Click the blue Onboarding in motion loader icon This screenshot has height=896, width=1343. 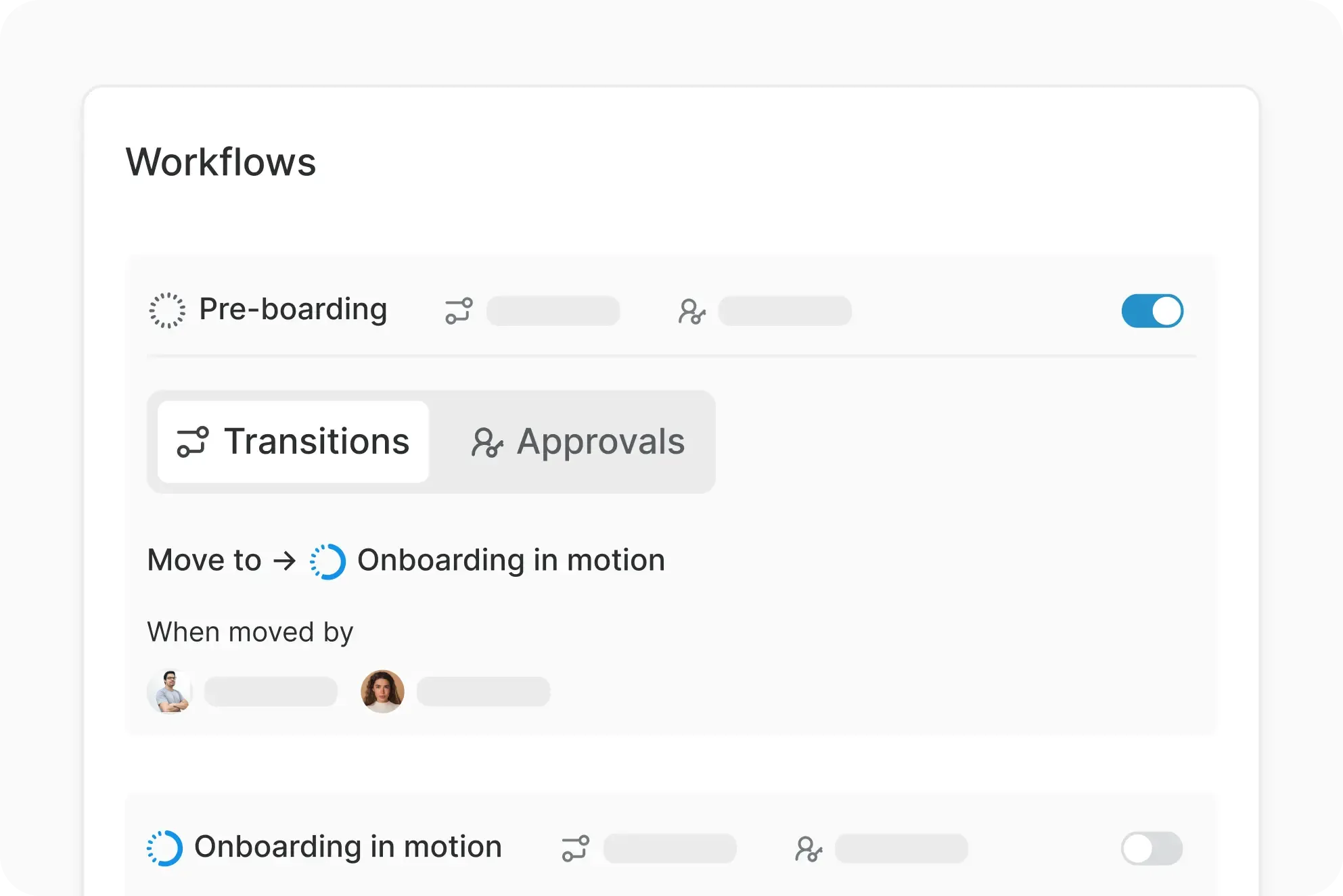[x=329, y=560]
